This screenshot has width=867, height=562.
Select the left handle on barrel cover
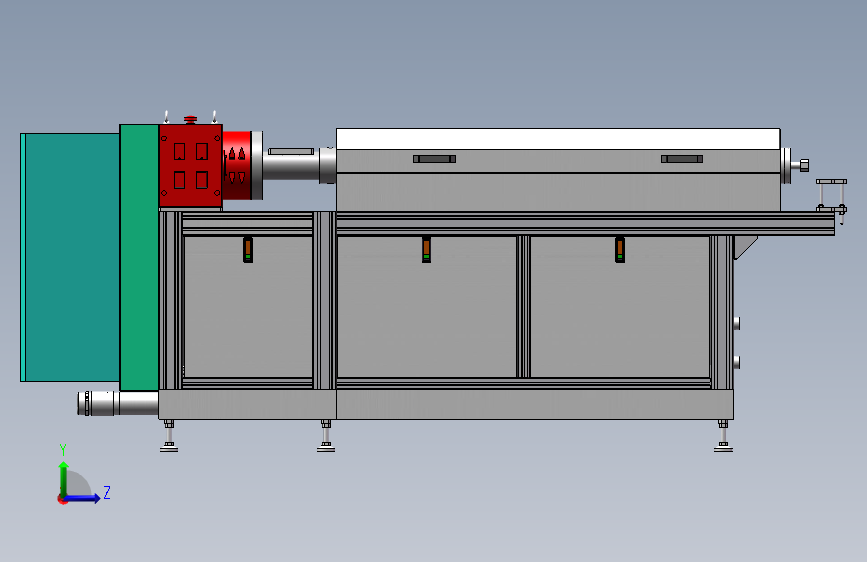point(435,159)
